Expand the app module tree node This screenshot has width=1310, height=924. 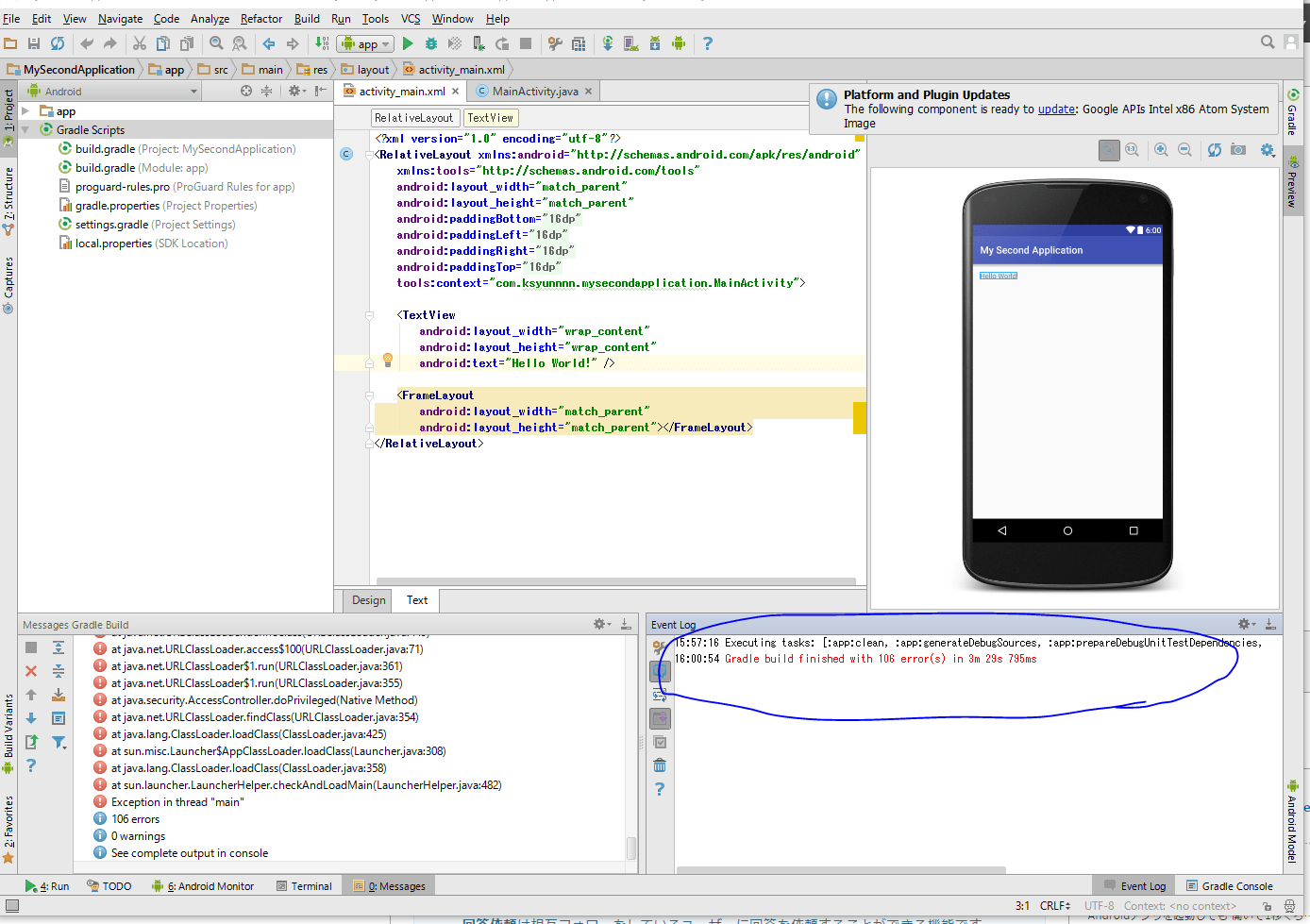(x=25, y=111)
